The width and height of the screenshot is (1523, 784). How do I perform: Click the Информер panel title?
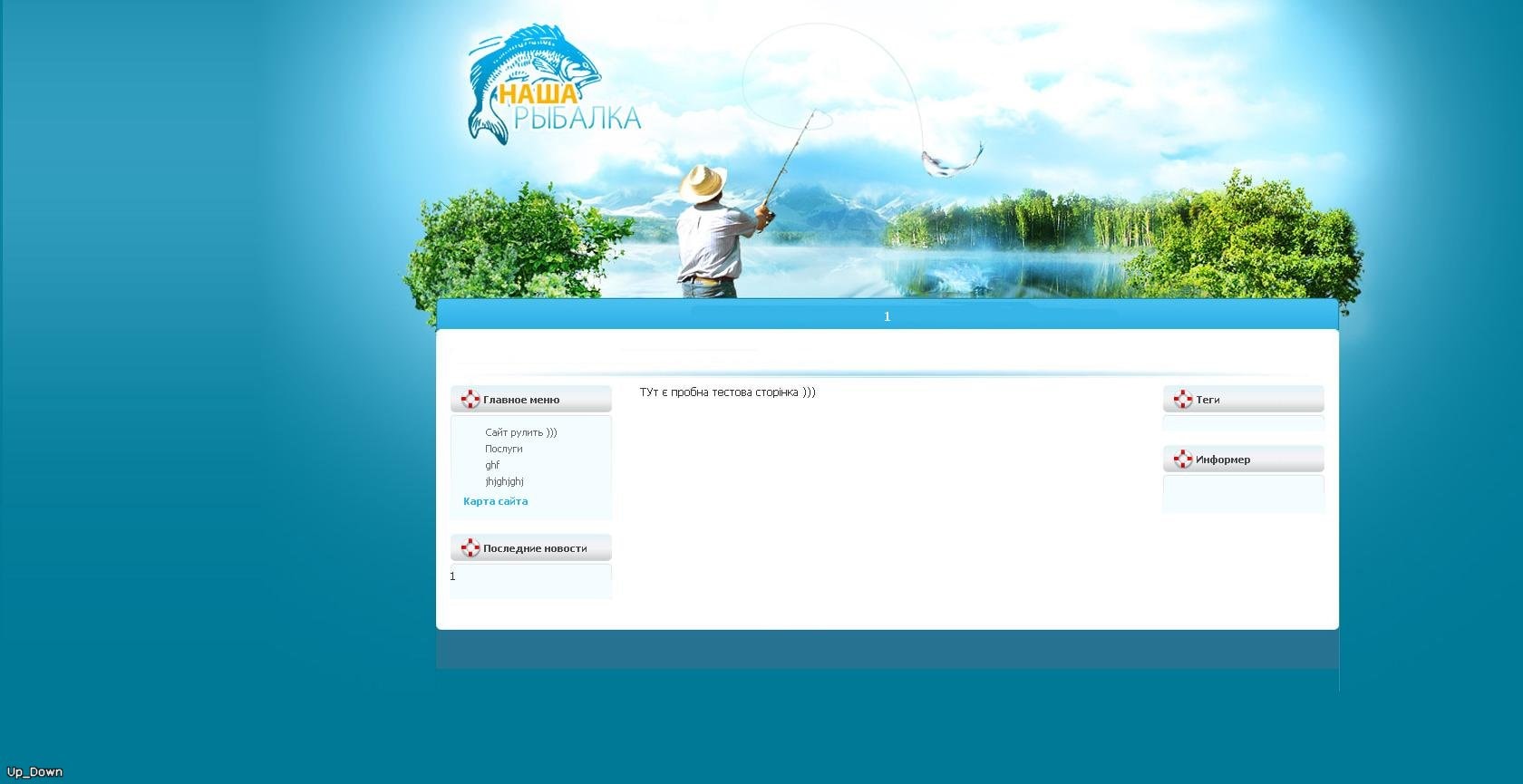click(x=1223, y=460)
